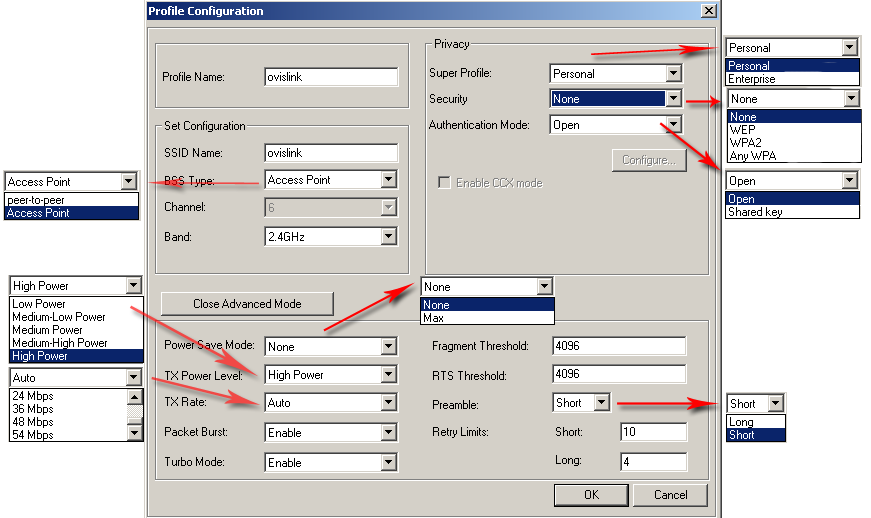Click the Cancel button
This screenshot has height=518, width=871.
pyautogui.click(x=671, y=494)
